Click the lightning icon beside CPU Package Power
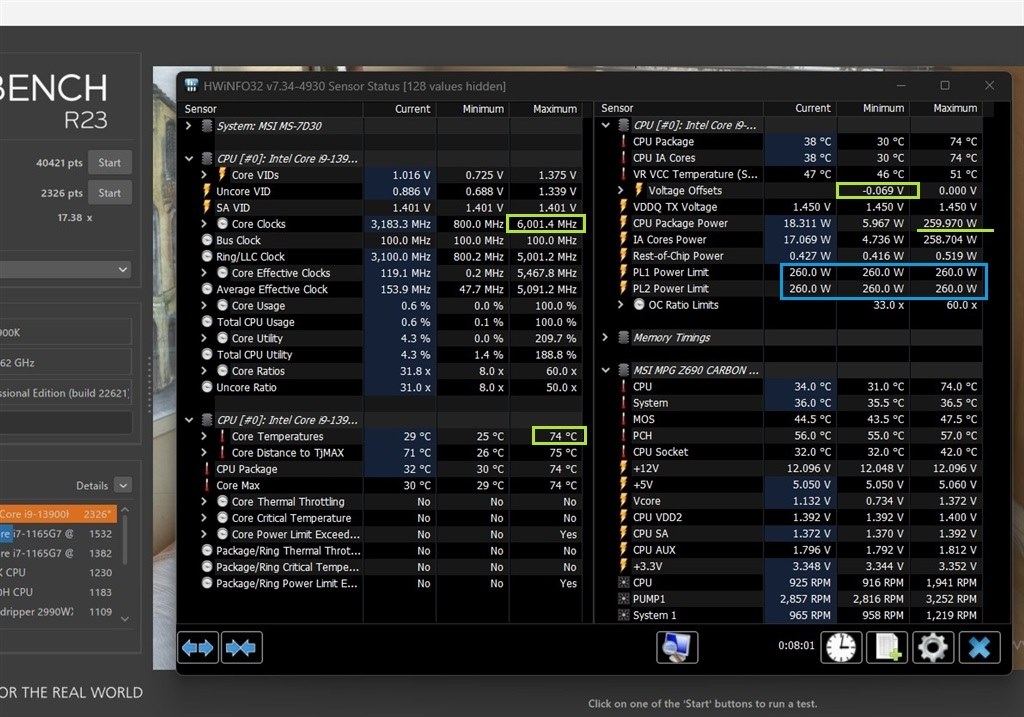1024x717 pixels. pyautogui.click(x=623, y=223)
